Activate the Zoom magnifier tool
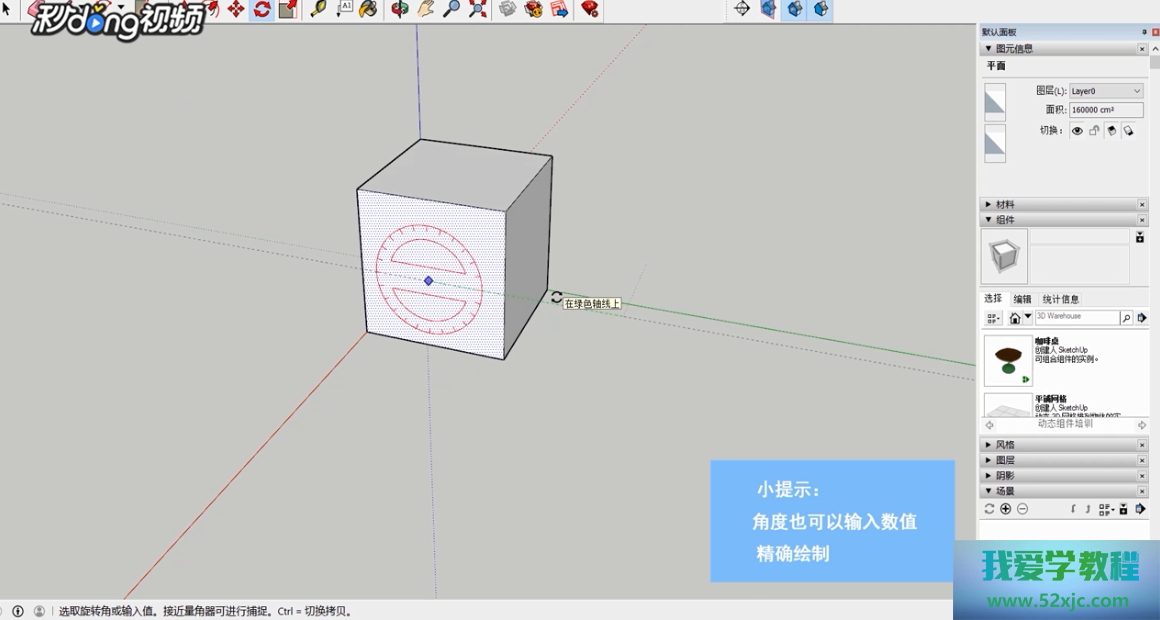 click(x=452, y=9)
